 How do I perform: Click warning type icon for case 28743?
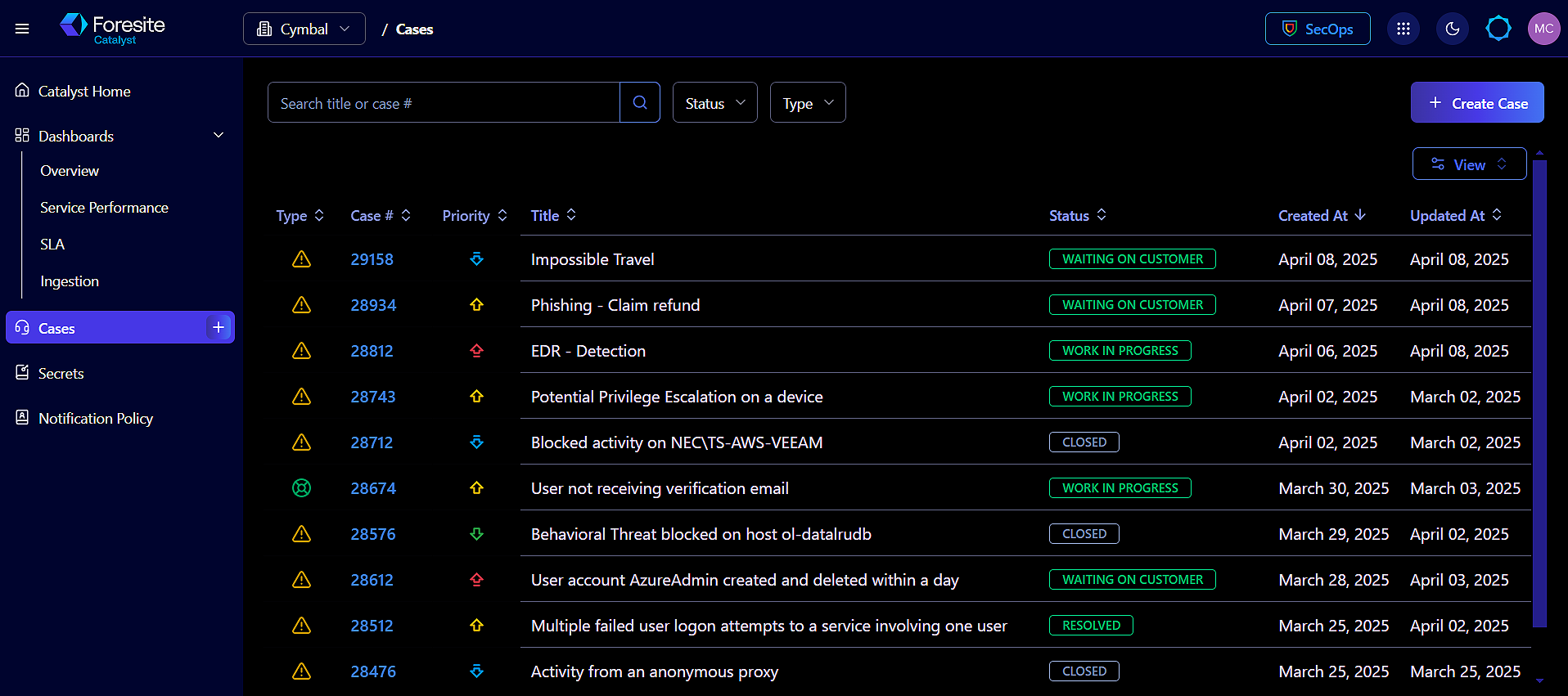coord(301,397)
